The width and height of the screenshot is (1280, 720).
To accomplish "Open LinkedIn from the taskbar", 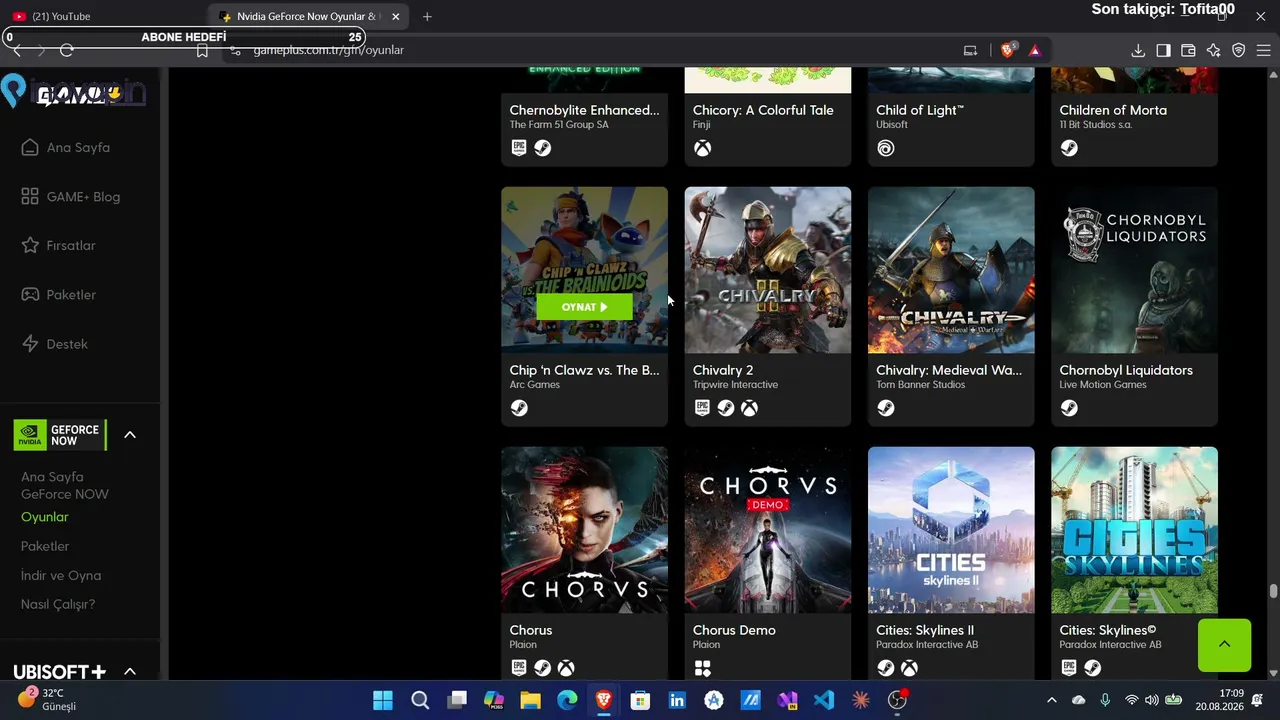I will [x=677, y=700].
